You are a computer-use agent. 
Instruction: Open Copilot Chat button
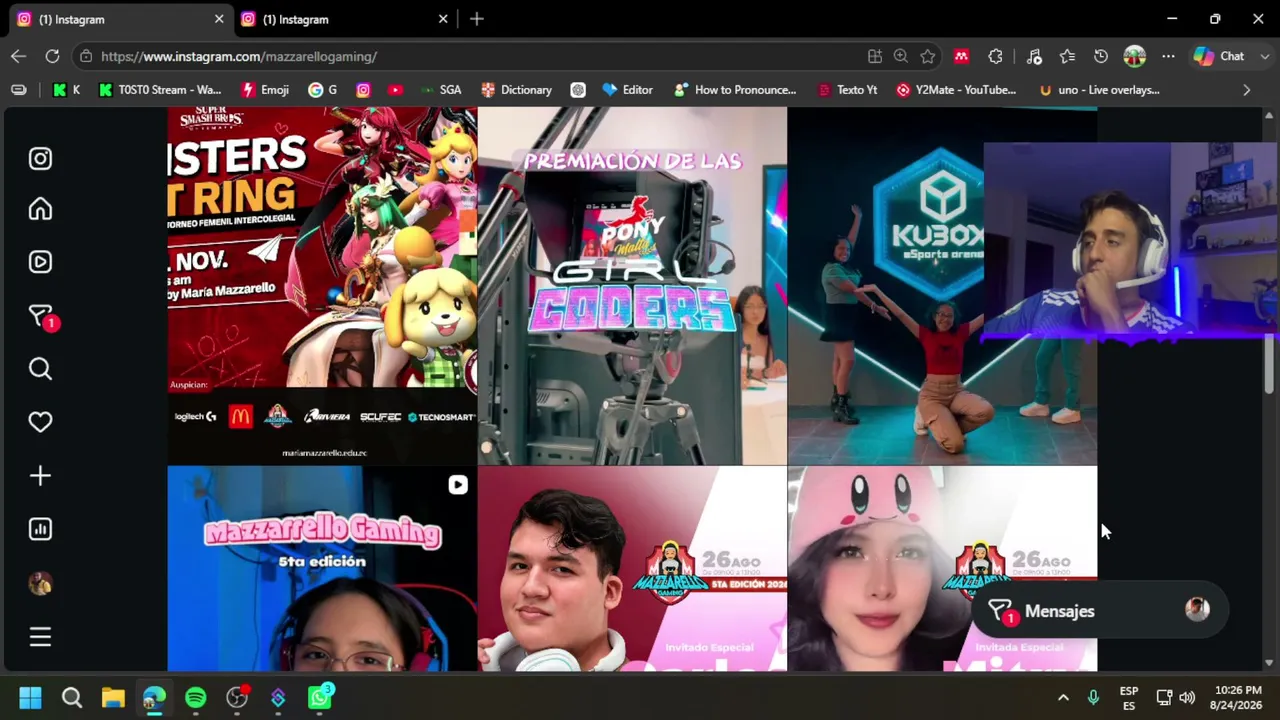1219,57
